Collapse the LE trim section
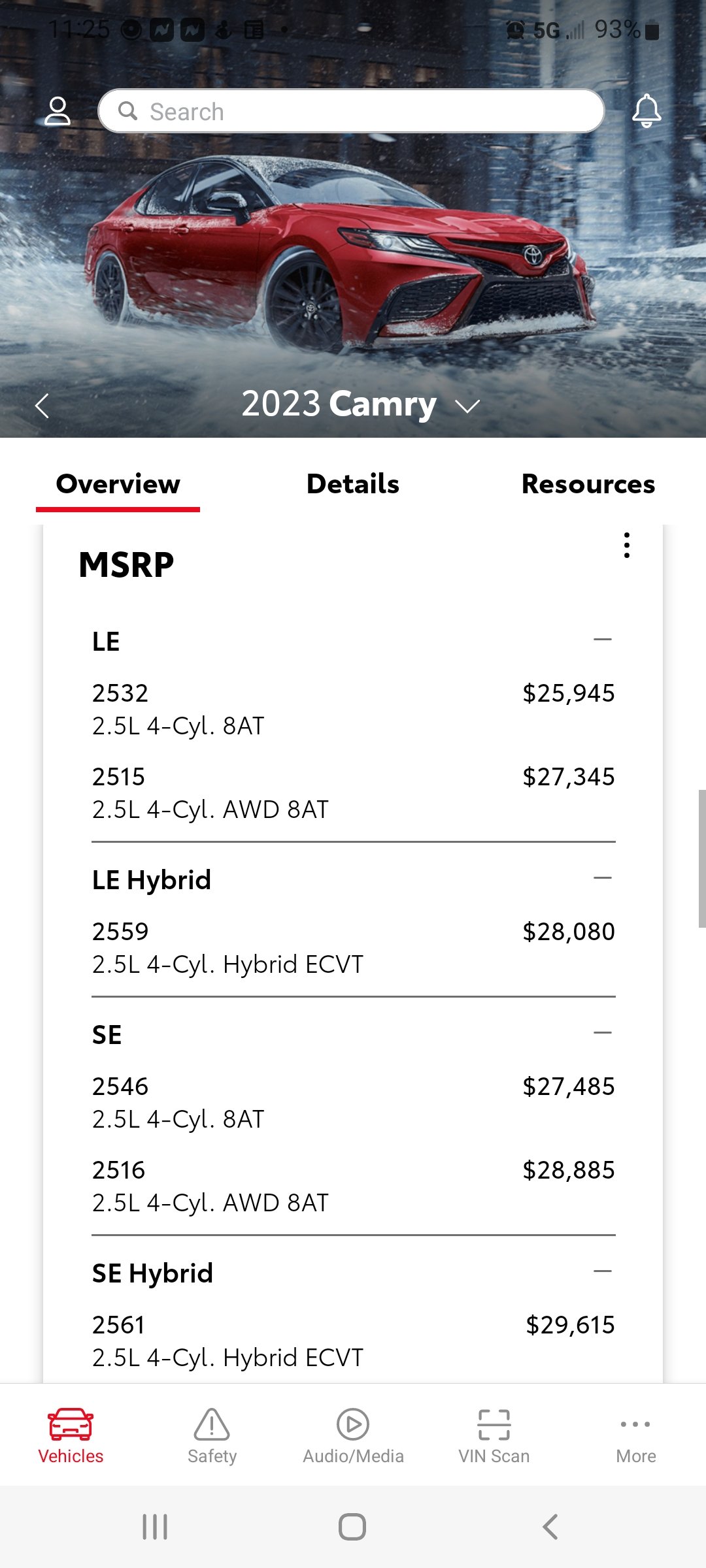This screenshot has width=706, height=1568. pos(603,640)
